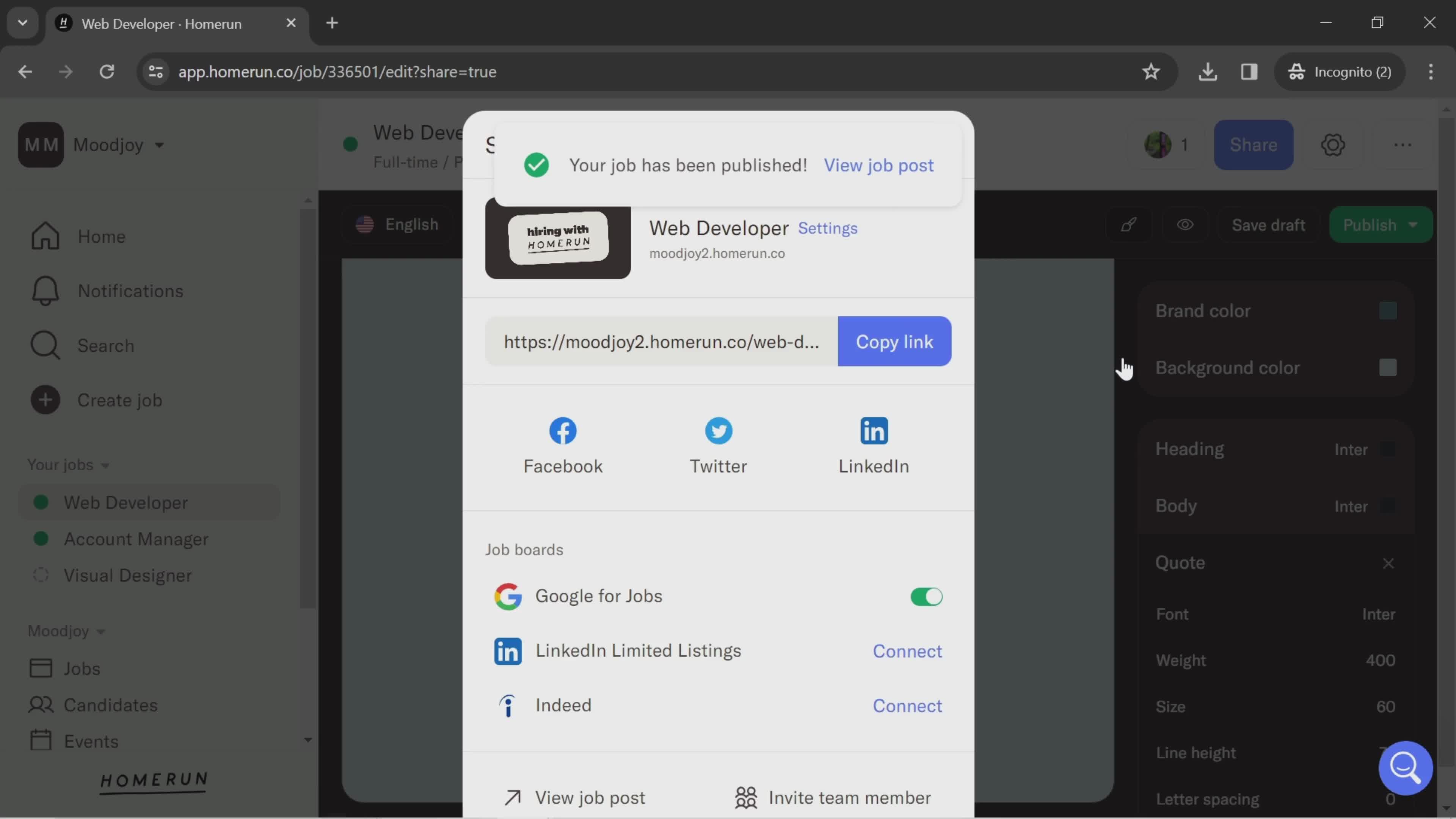The width and height of the screenshot is (1456, 819).
Task: Open the English language selector
Action: coord(397,224)
